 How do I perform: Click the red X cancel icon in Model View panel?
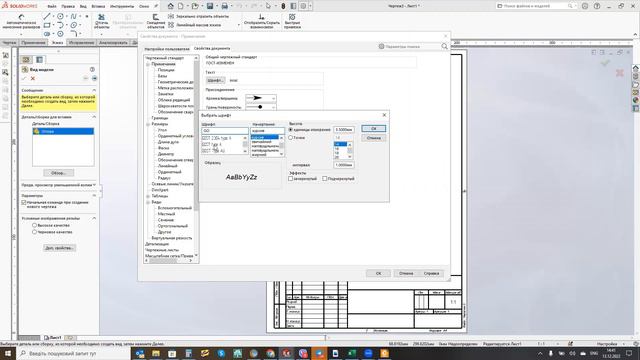point(33,78)
